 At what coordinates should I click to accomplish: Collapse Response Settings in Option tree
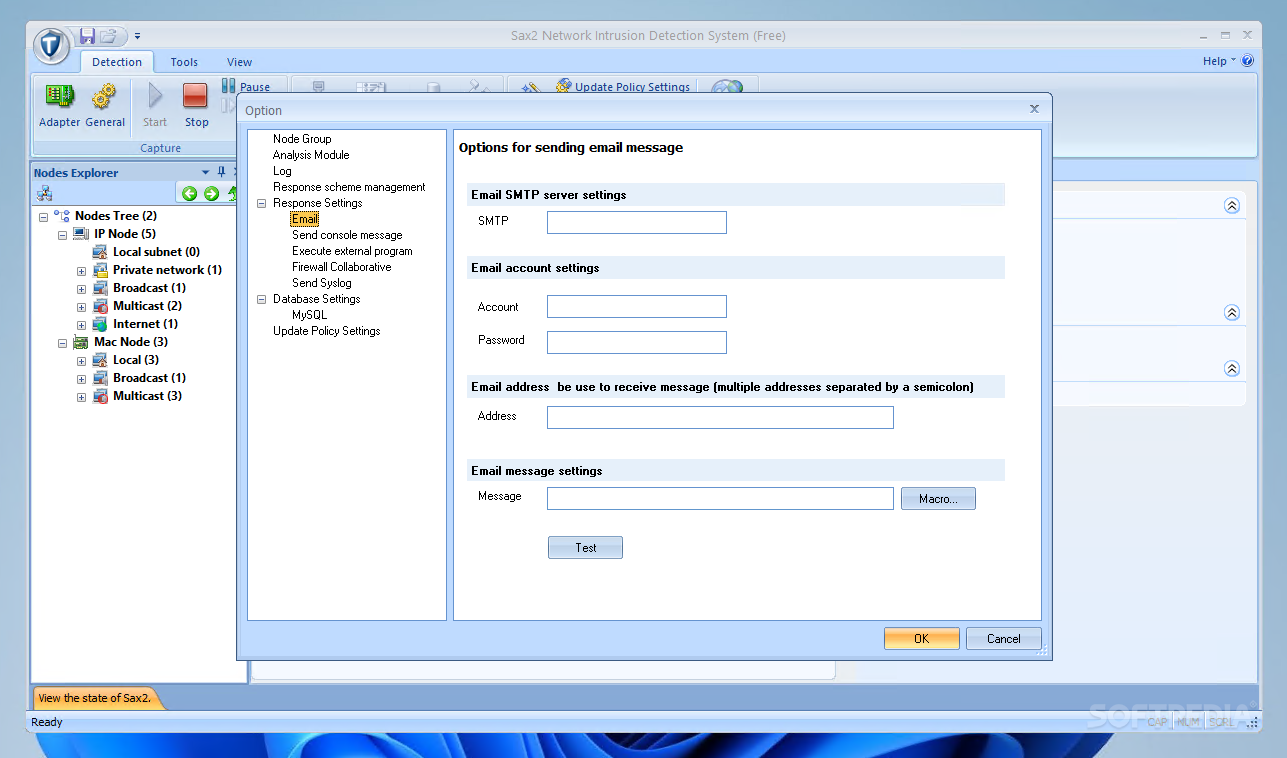coord(261,203)
